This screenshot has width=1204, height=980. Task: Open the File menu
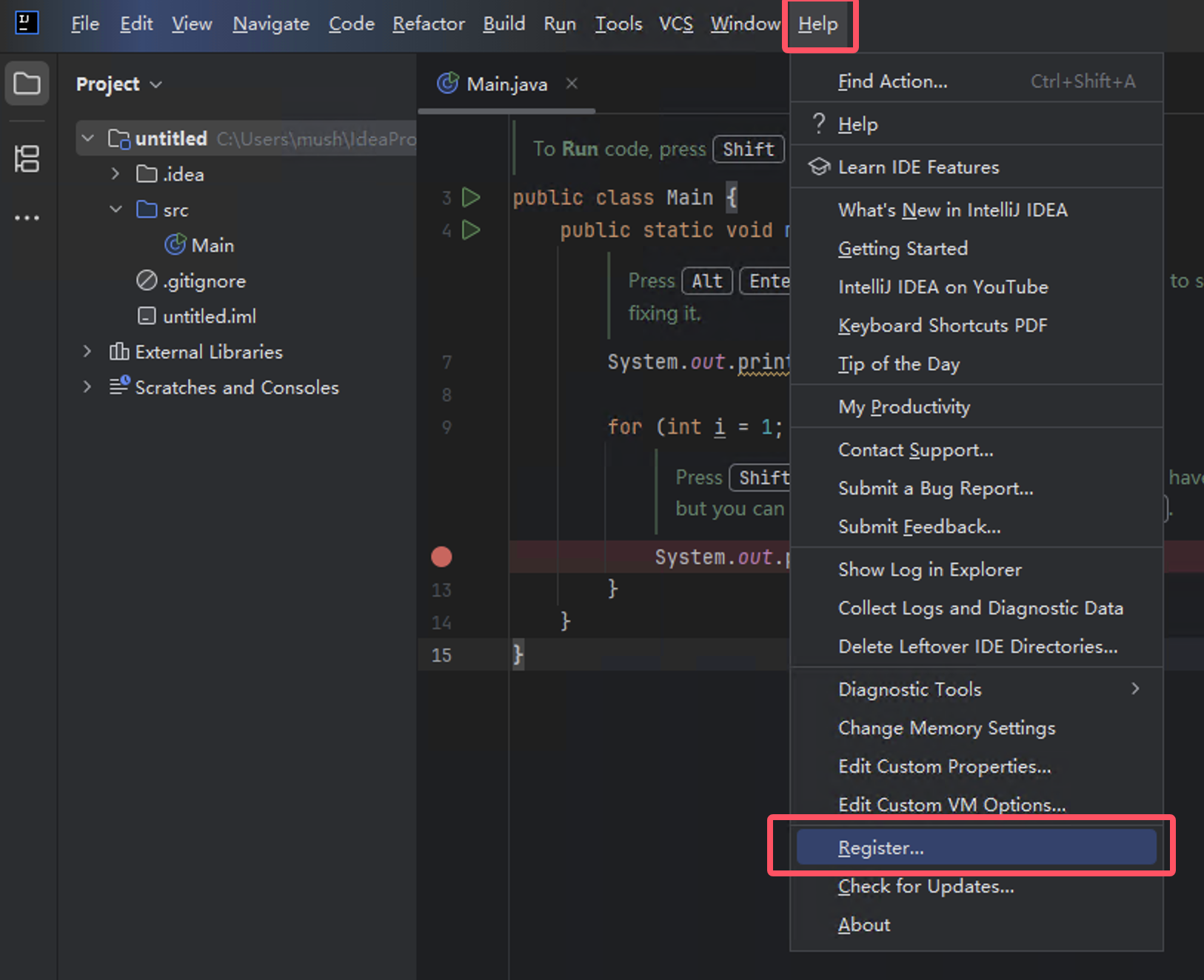click(x=85, y=24)
